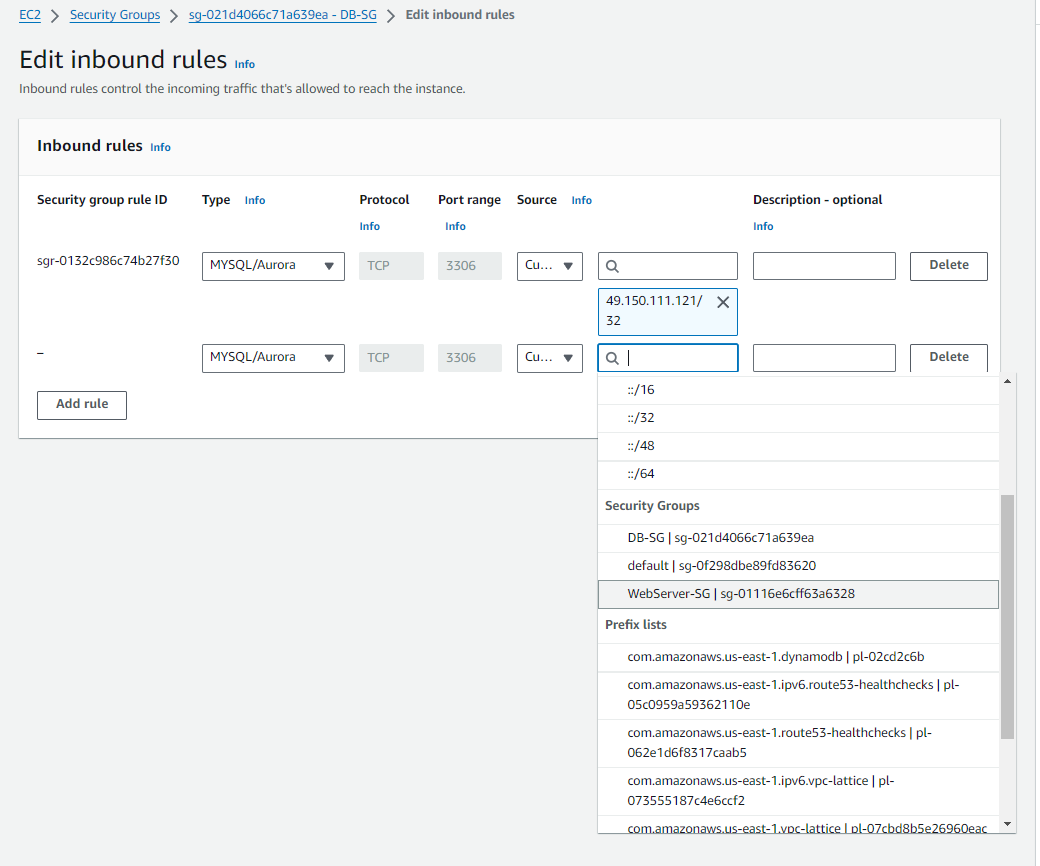
Task: Open the Custom source dropdown of the first rule
Action: point(549,266)
